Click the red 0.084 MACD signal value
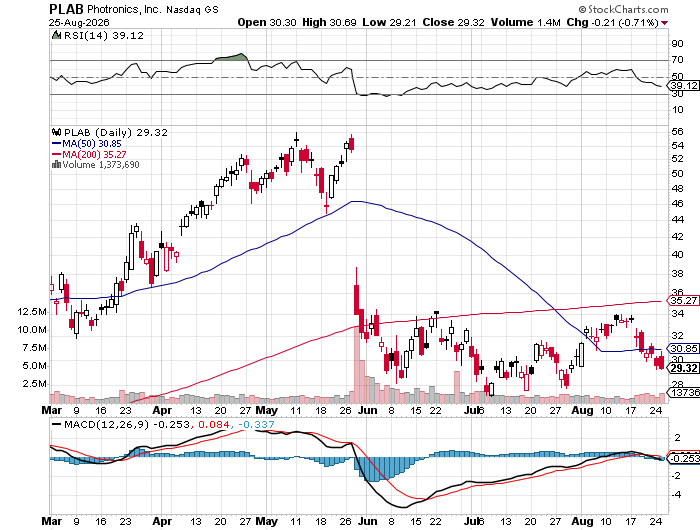700x530 pixels. (x=214, y=425)
